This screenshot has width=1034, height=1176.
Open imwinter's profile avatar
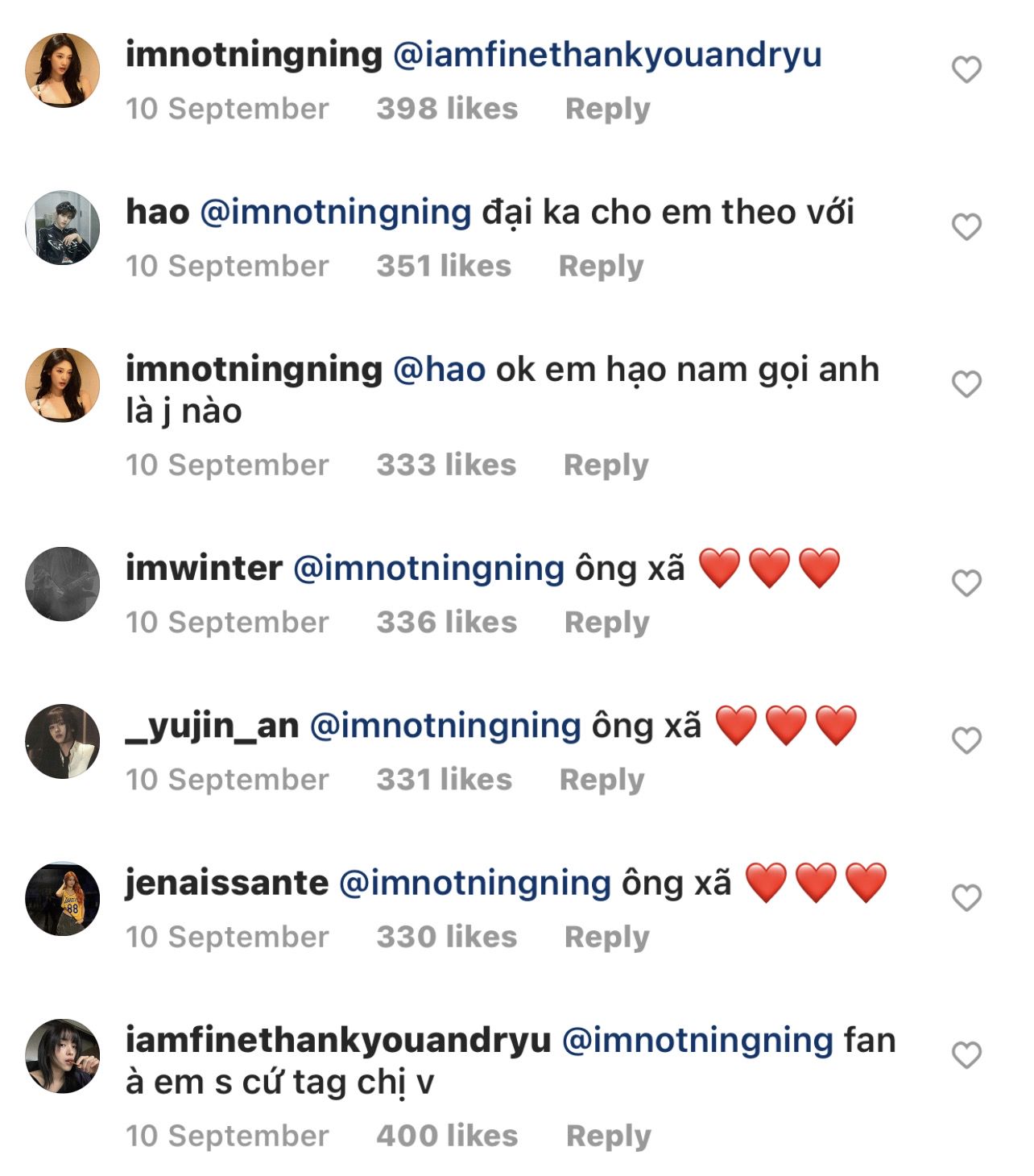click(x=63, y=584)
